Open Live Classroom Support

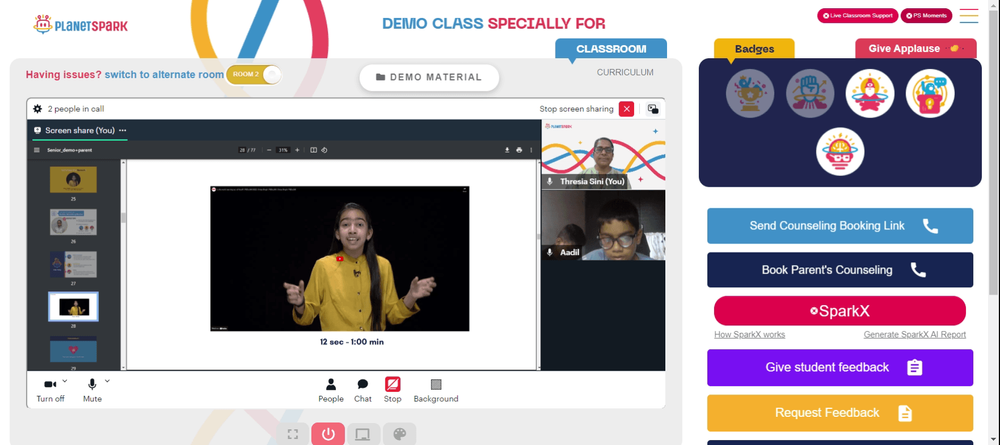pyautogui.click(x=857, y=15)
